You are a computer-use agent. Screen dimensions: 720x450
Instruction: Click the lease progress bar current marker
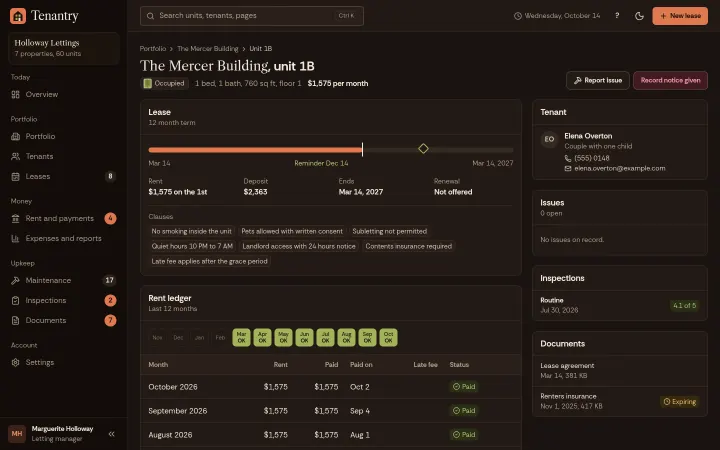[362, 150]
